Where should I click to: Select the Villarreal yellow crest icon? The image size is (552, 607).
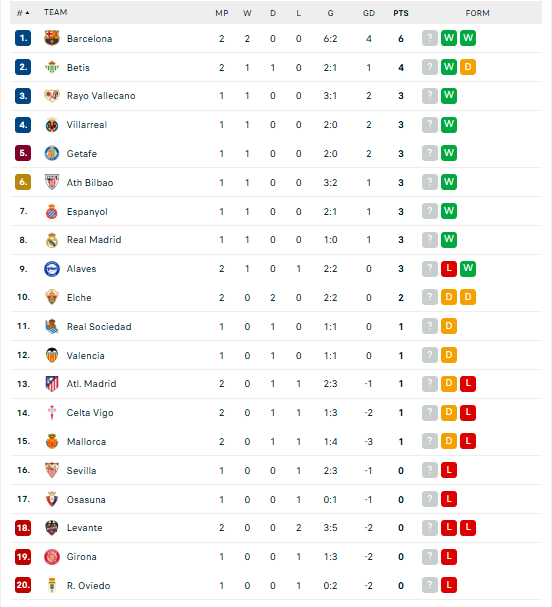point(52,125)
